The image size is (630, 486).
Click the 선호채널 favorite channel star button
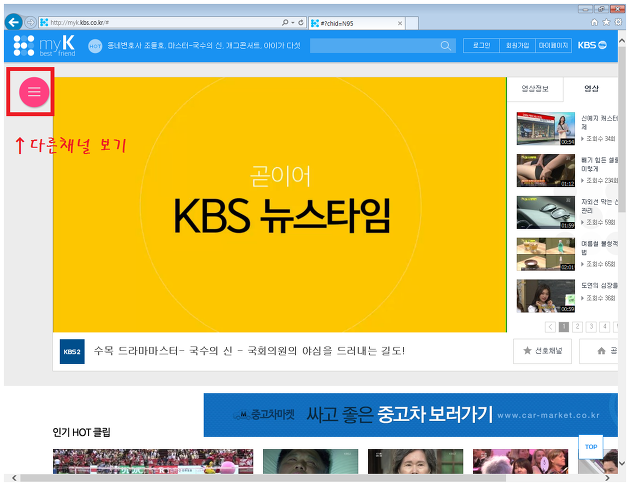(x=542, y=351)
